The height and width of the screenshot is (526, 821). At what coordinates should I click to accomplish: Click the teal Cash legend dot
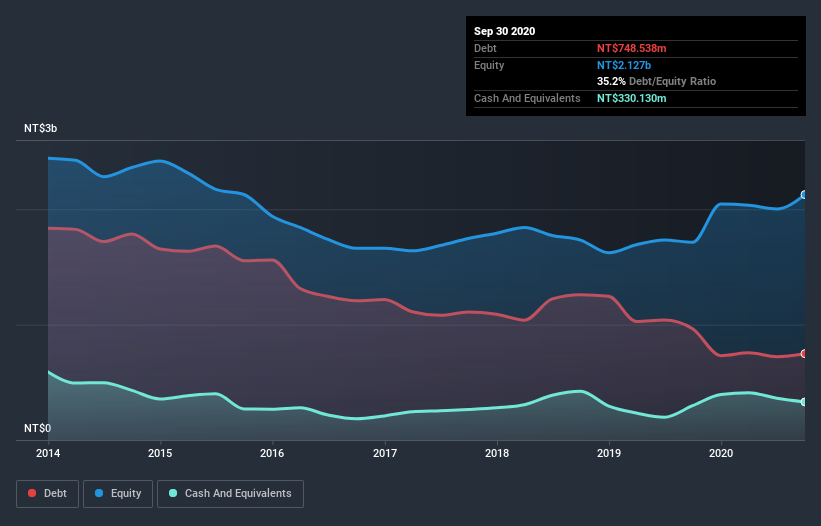click(x=173, y=493)
